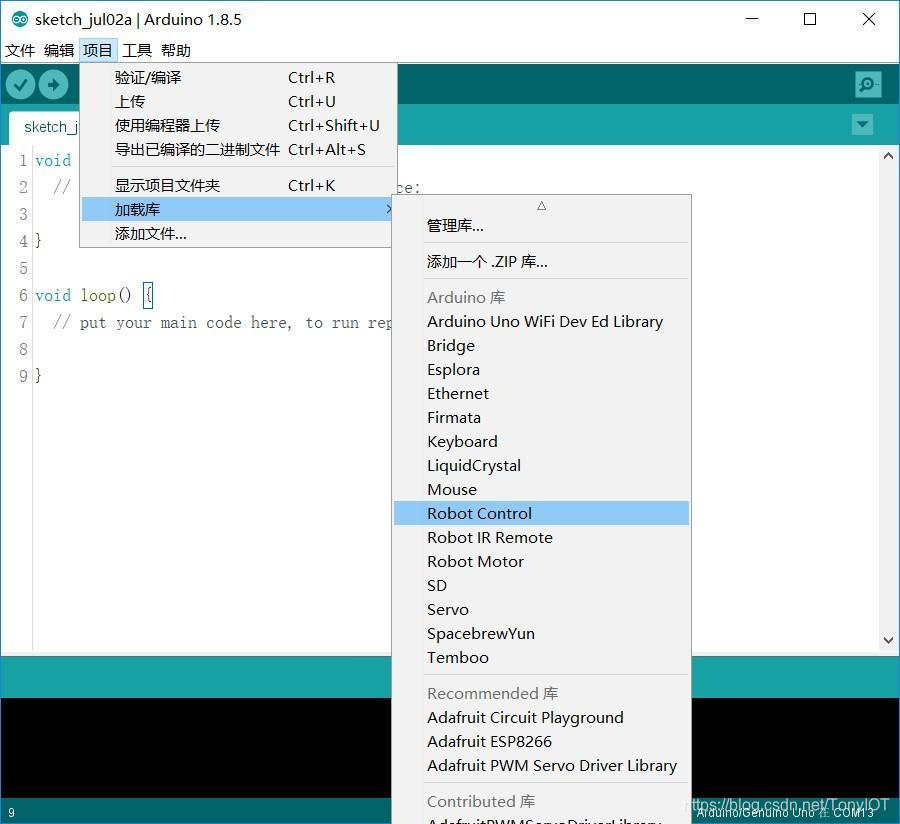Select the Bridge library
This screenshot has width=900, height=824.
click(x=541, y=345)
